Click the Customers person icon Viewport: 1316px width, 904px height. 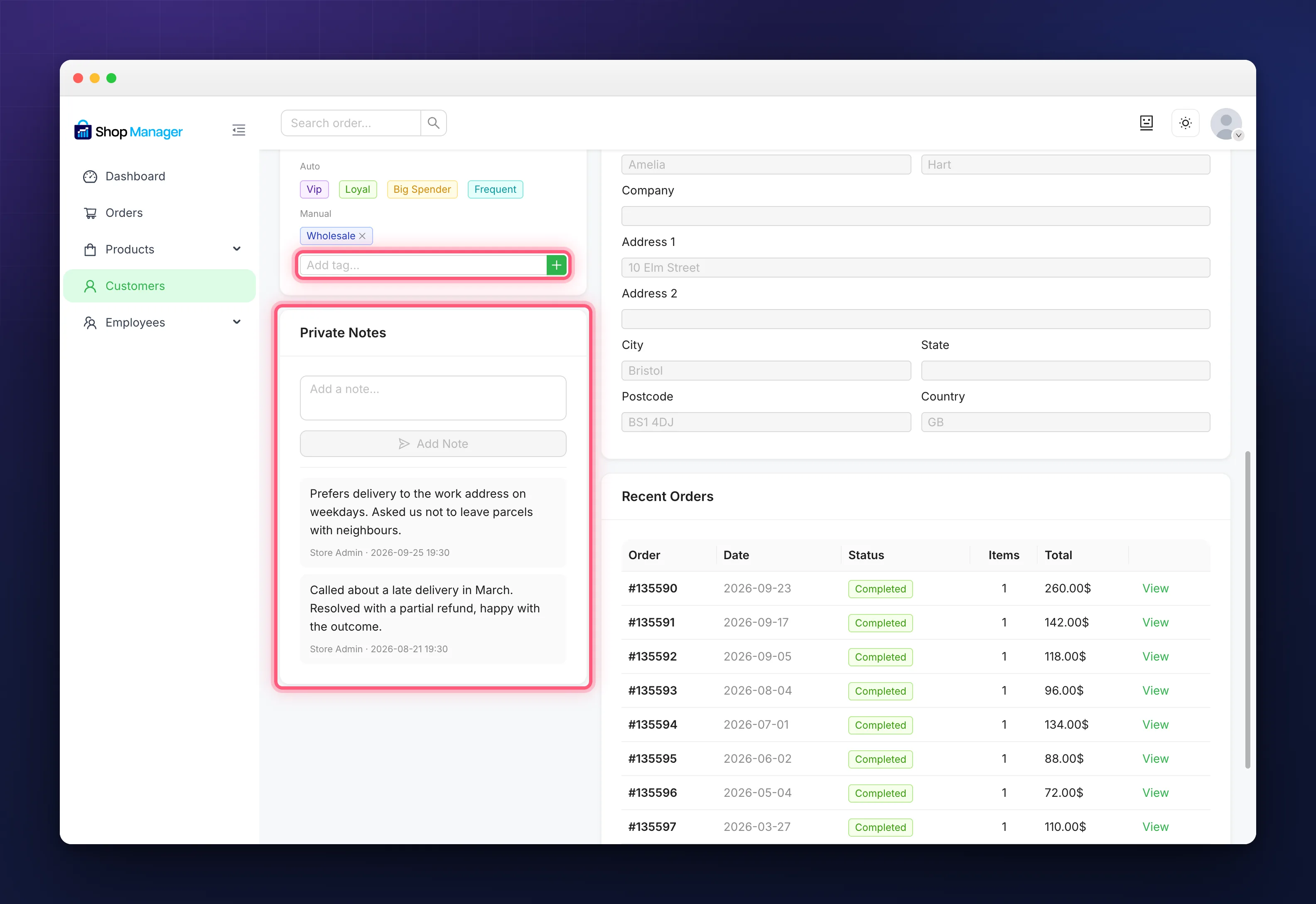pos(90,286)
